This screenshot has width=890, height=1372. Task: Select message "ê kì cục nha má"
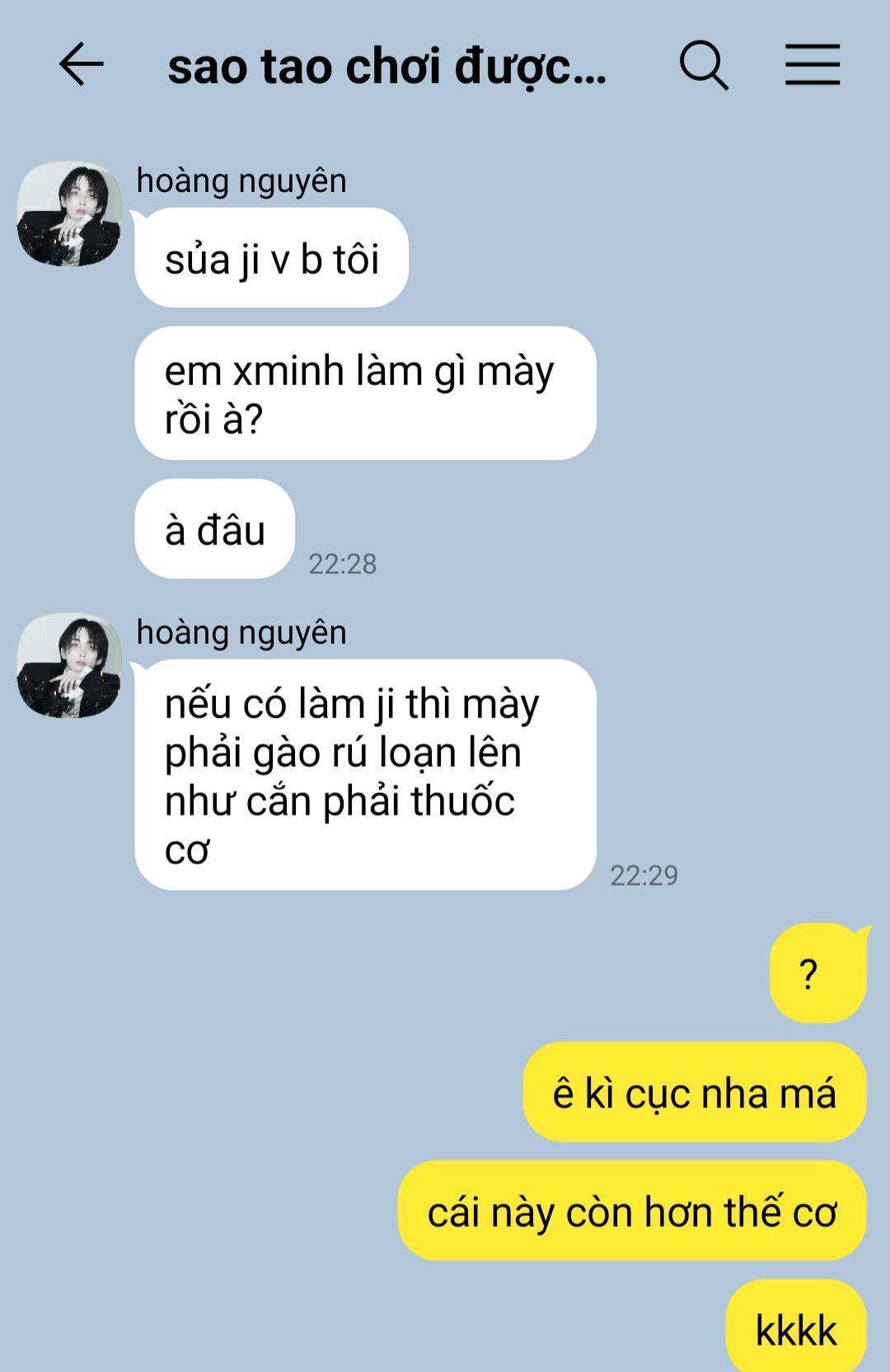[694, 1092]
